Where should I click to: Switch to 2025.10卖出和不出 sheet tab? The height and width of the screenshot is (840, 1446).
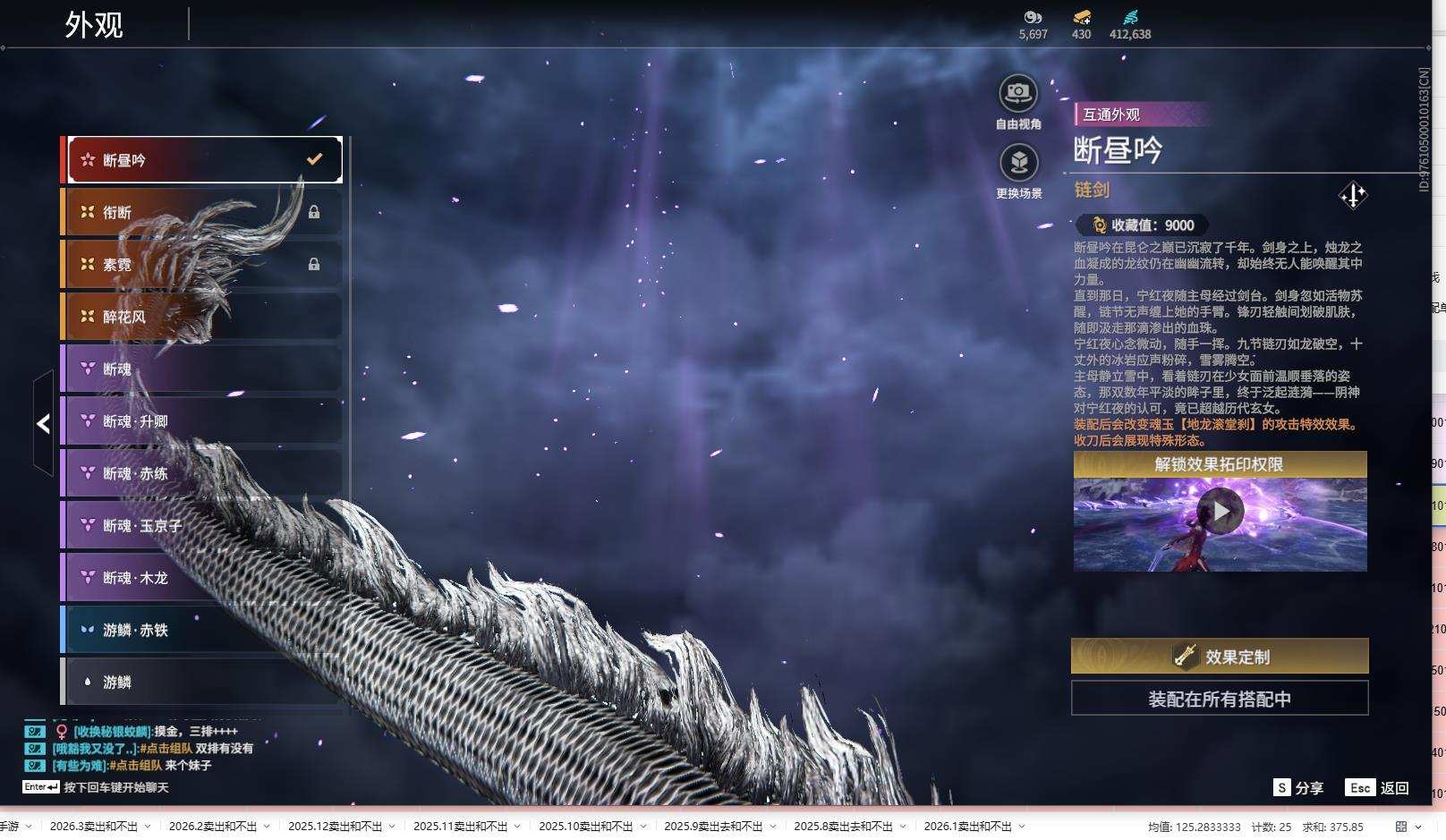point(586,827)
